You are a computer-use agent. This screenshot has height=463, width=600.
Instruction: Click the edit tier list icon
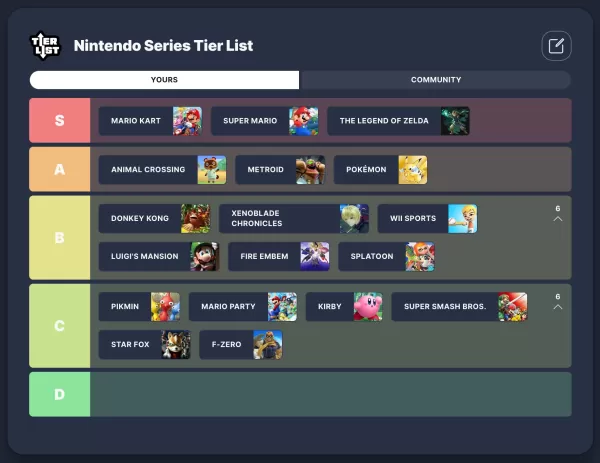pos(556,45)
